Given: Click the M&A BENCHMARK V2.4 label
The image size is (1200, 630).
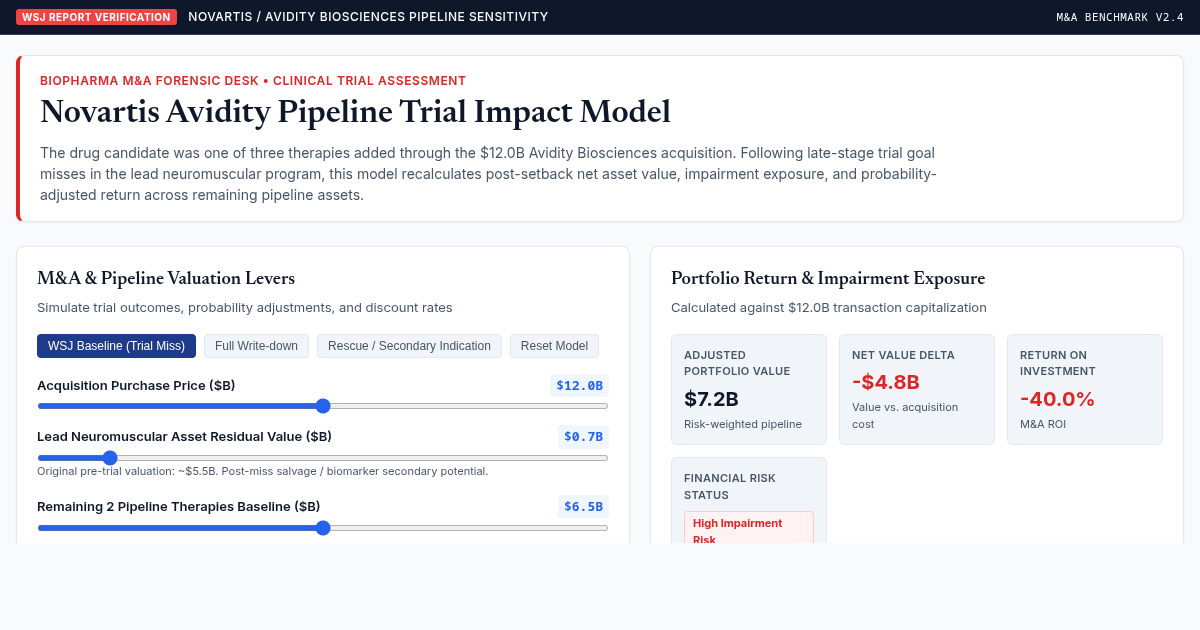Looking at the screenshot, I should 1120,17.
